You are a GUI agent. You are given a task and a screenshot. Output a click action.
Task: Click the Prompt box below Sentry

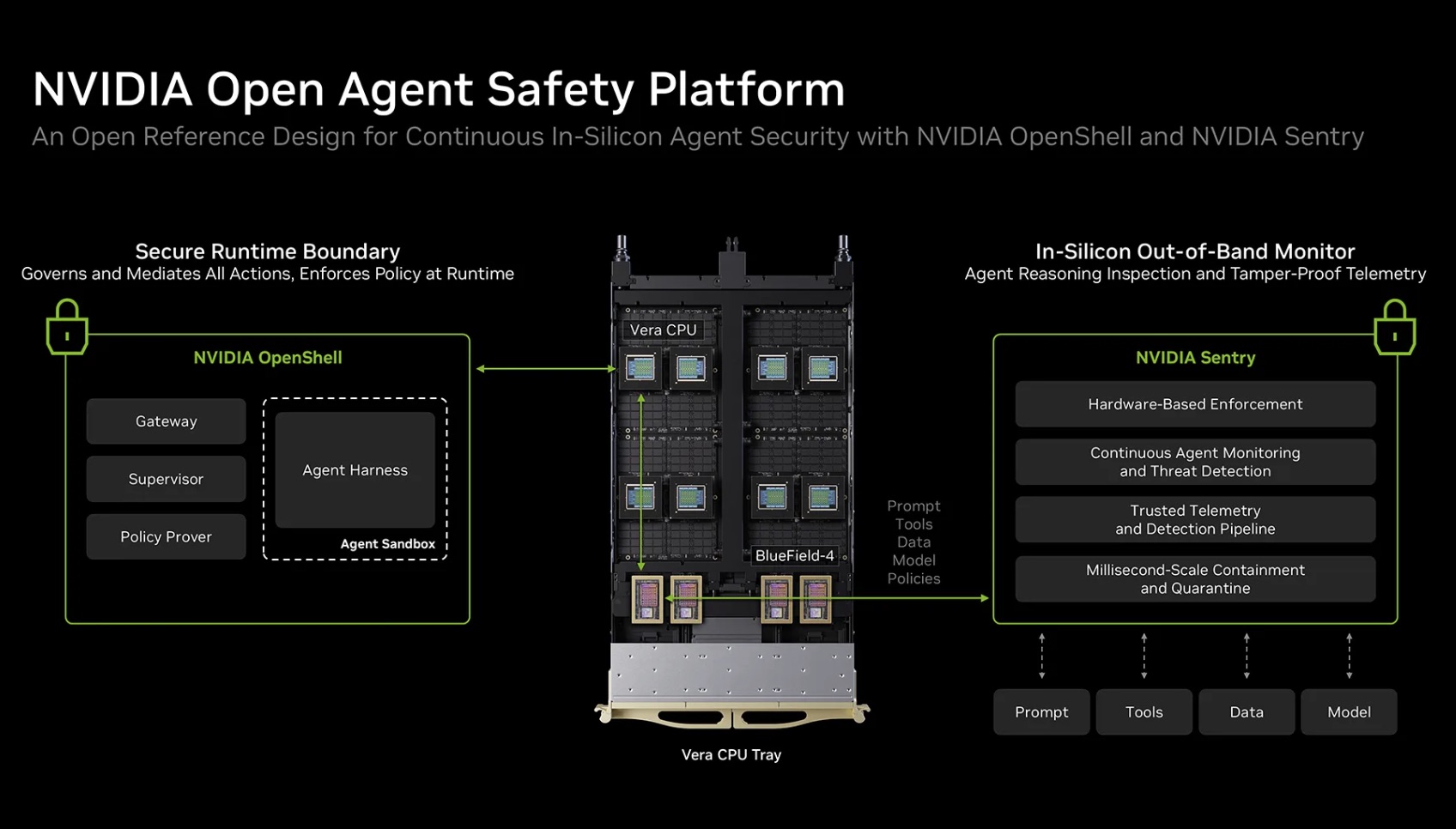[1041, 712]
